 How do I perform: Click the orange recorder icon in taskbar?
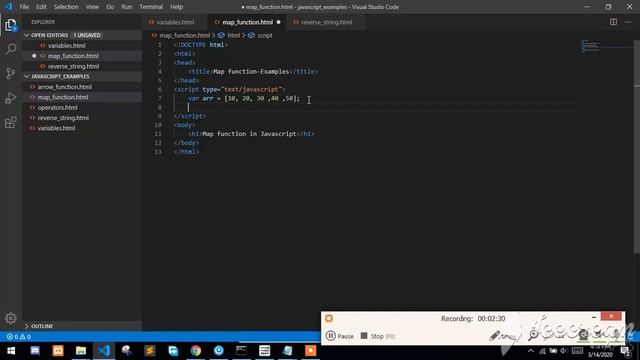pos(310,351)
